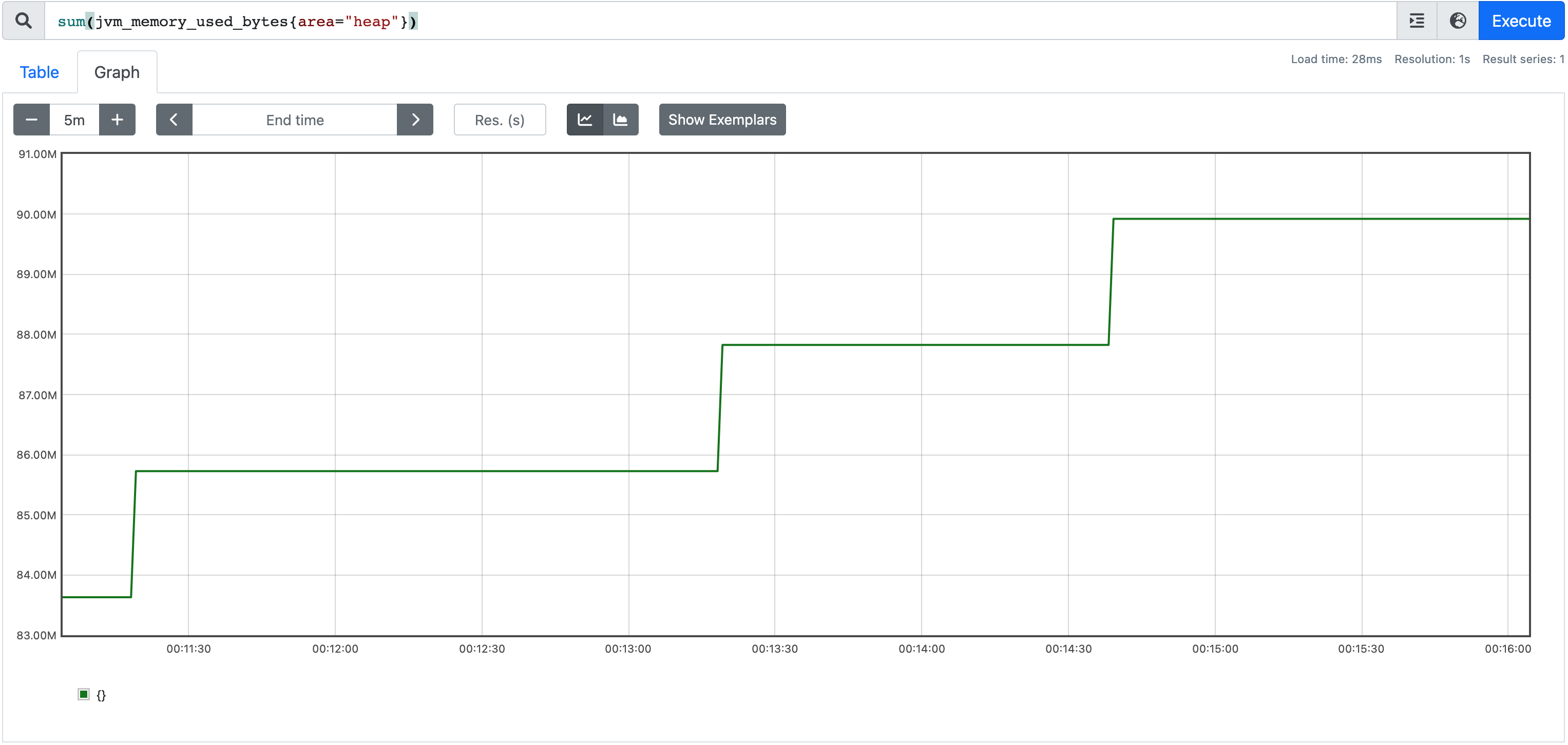
Task: Click the right arrow navigation icon
Action: 416,120
